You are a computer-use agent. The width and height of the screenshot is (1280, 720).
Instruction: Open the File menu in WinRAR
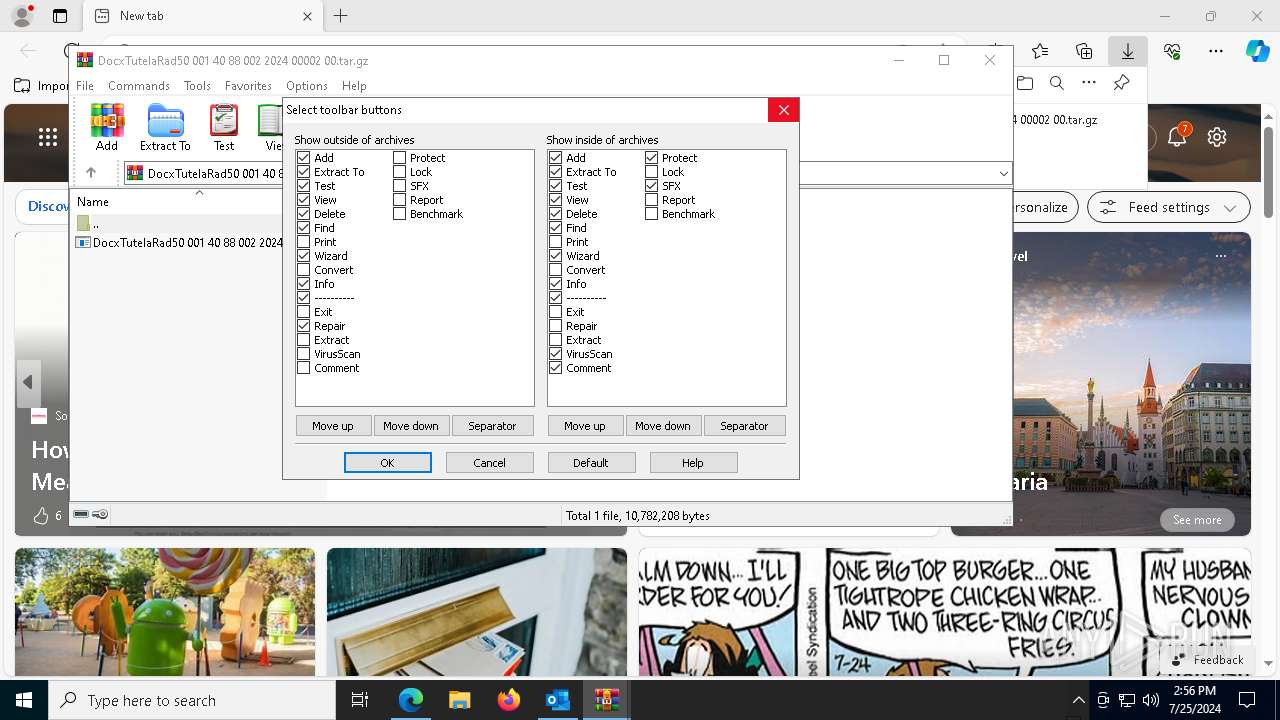point(85,86)
